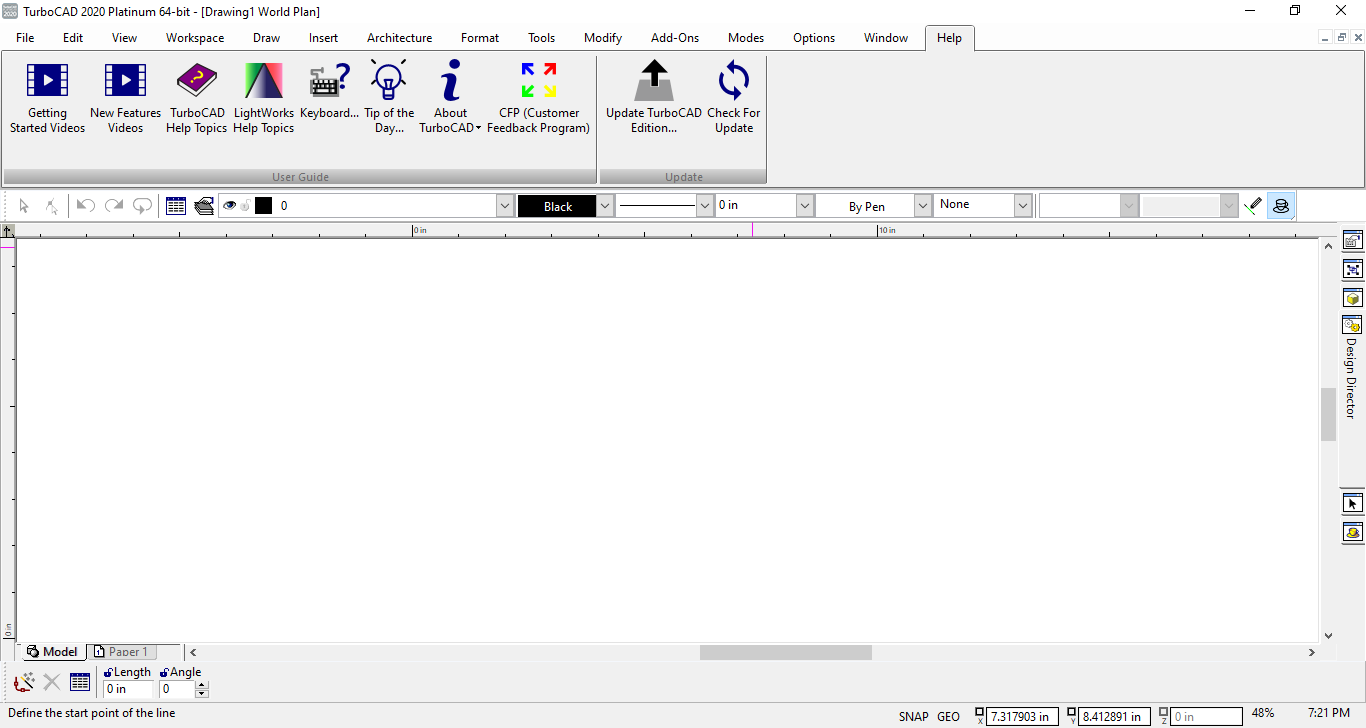Activate the Select arrow tool
This screenshot has width=1366, height=728.
click(x=25, y=206)
